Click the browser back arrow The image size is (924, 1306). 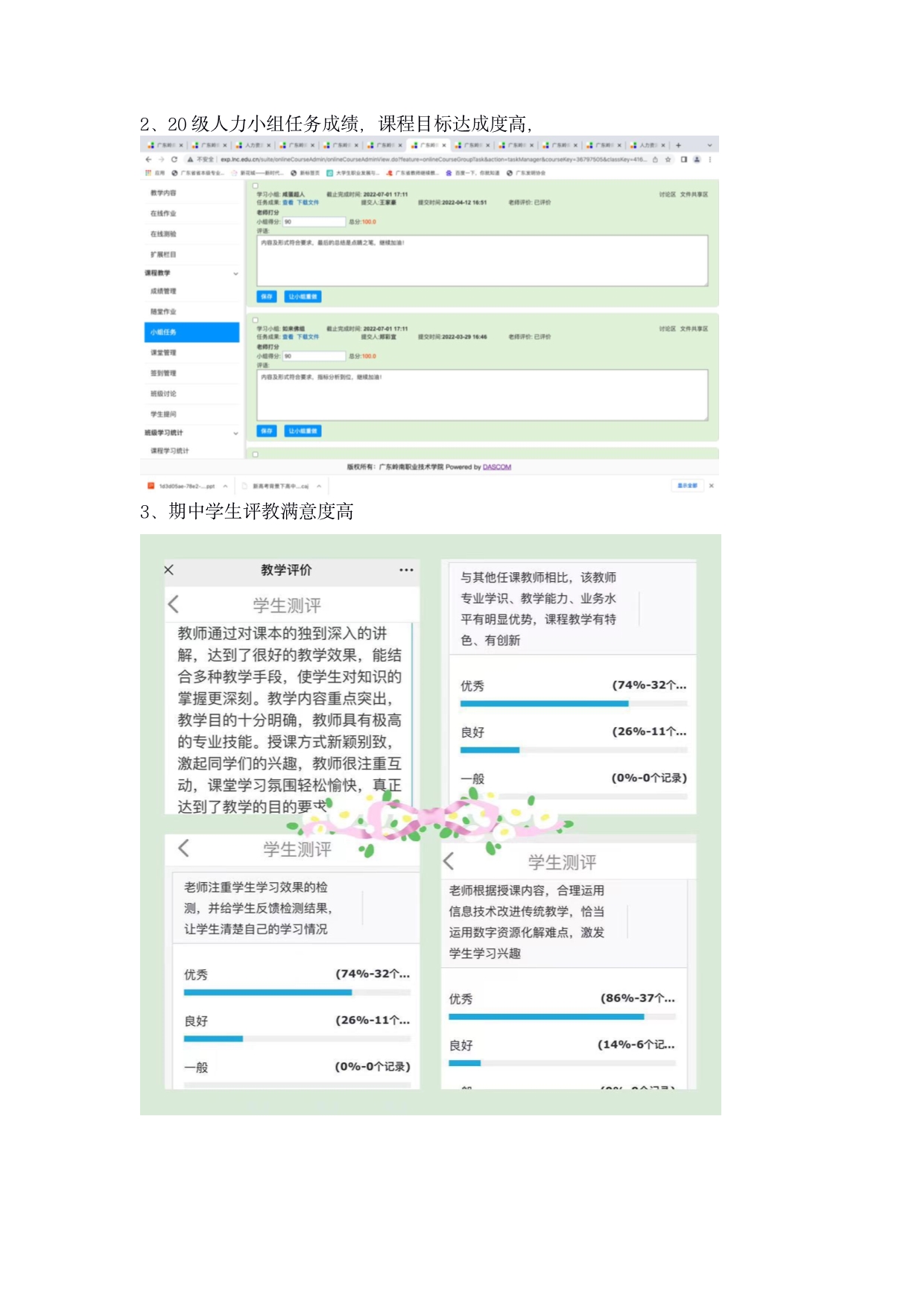[x=148, y=159]
